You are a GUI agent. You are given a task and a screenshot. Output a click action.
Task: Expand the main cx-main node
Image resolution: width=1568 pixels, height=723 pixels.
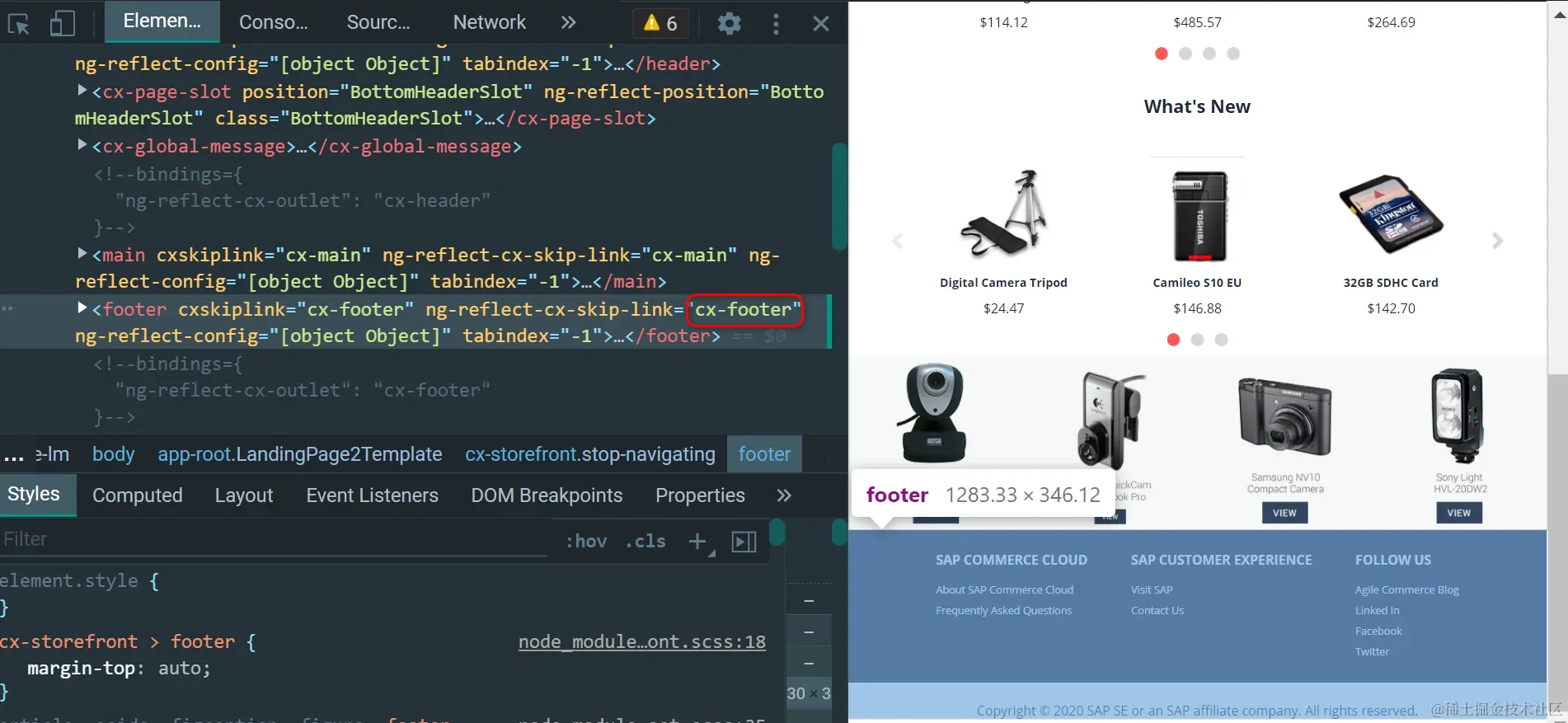[x=82, y=253]
